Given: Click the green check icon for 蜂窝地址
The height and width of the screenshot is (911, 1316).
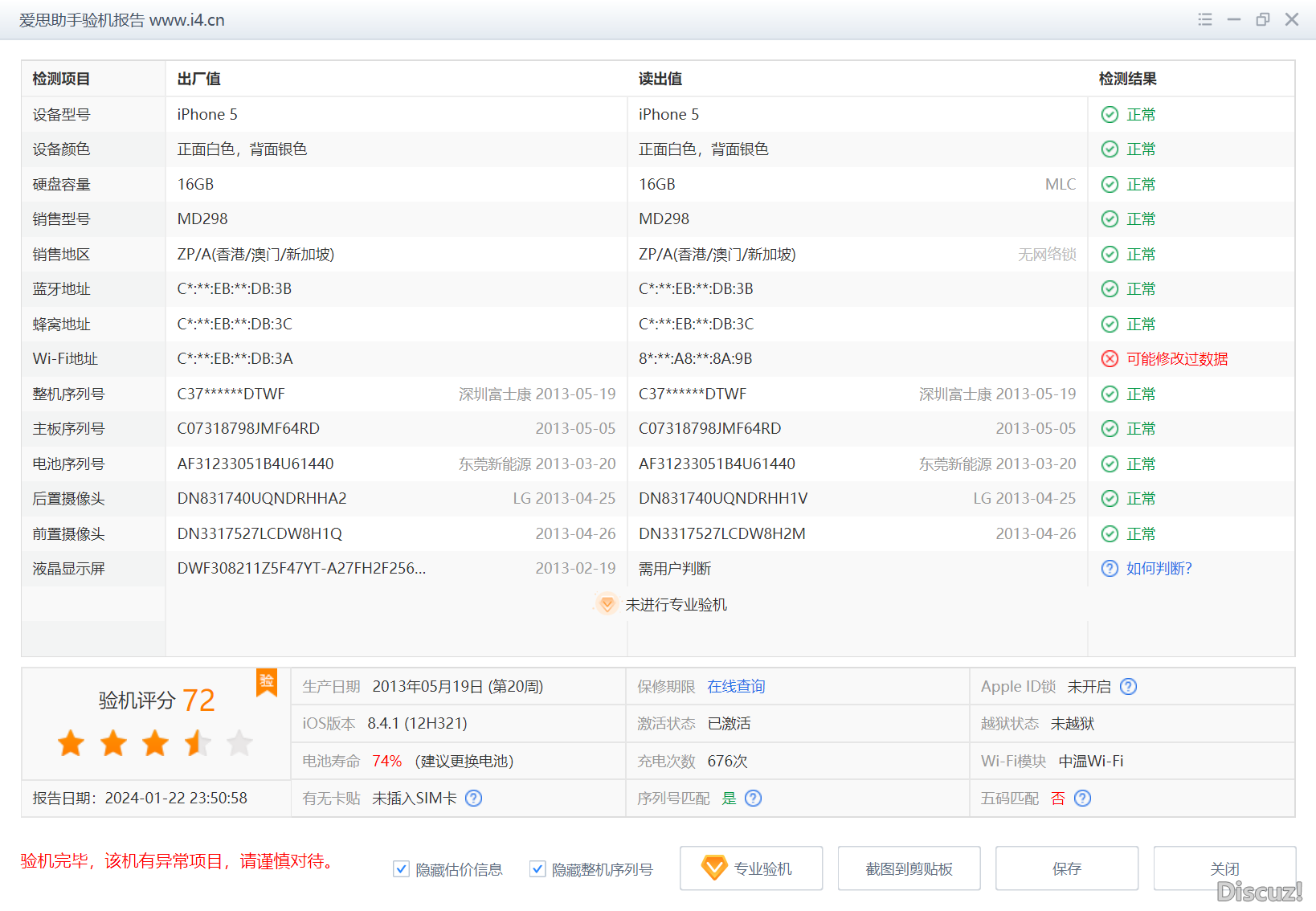Looking at the screenshot, I should 1110,325.
